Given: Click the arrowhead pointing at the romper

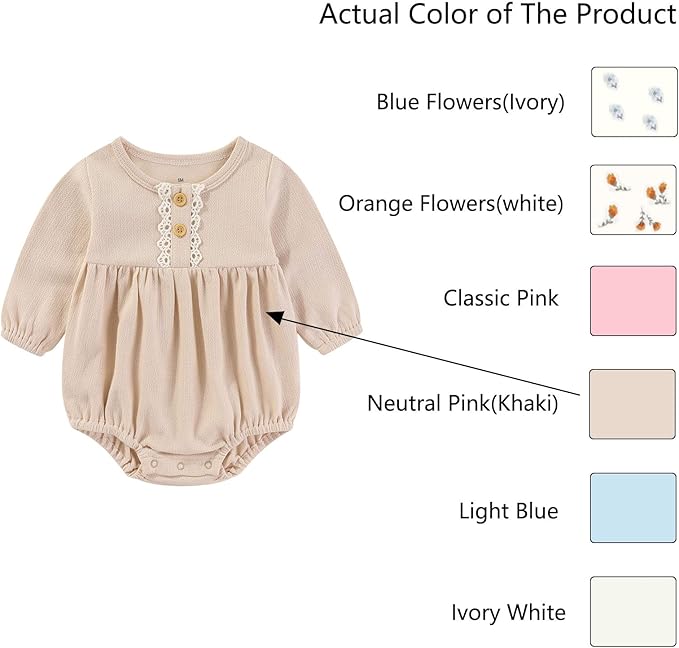Looking at the screenshot, I should point(274,316).
